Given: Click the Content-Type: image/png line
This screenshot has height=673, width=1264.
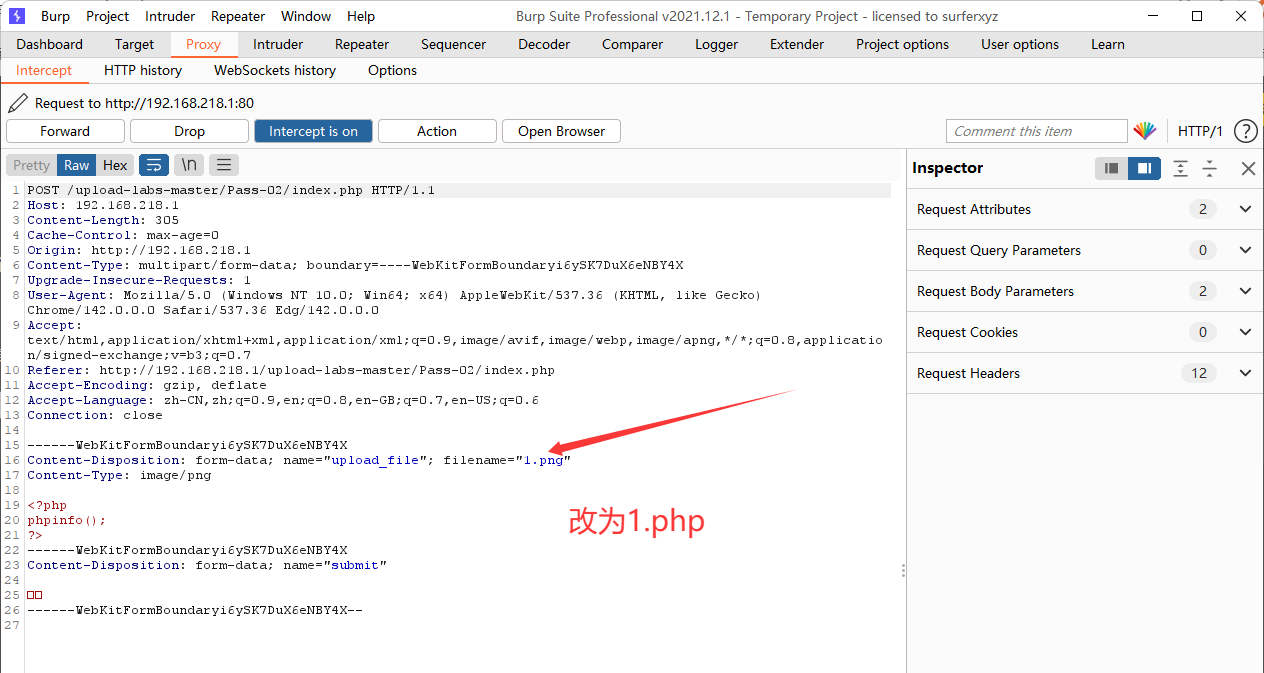Looking at the screenshot, I should click(119, 475).
